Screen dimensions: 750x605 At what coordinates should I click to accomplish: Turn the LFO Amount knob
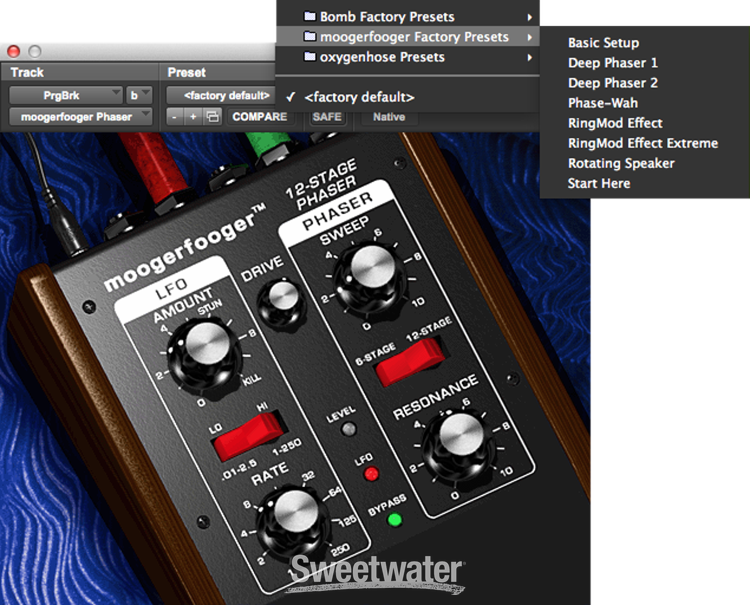203,351
